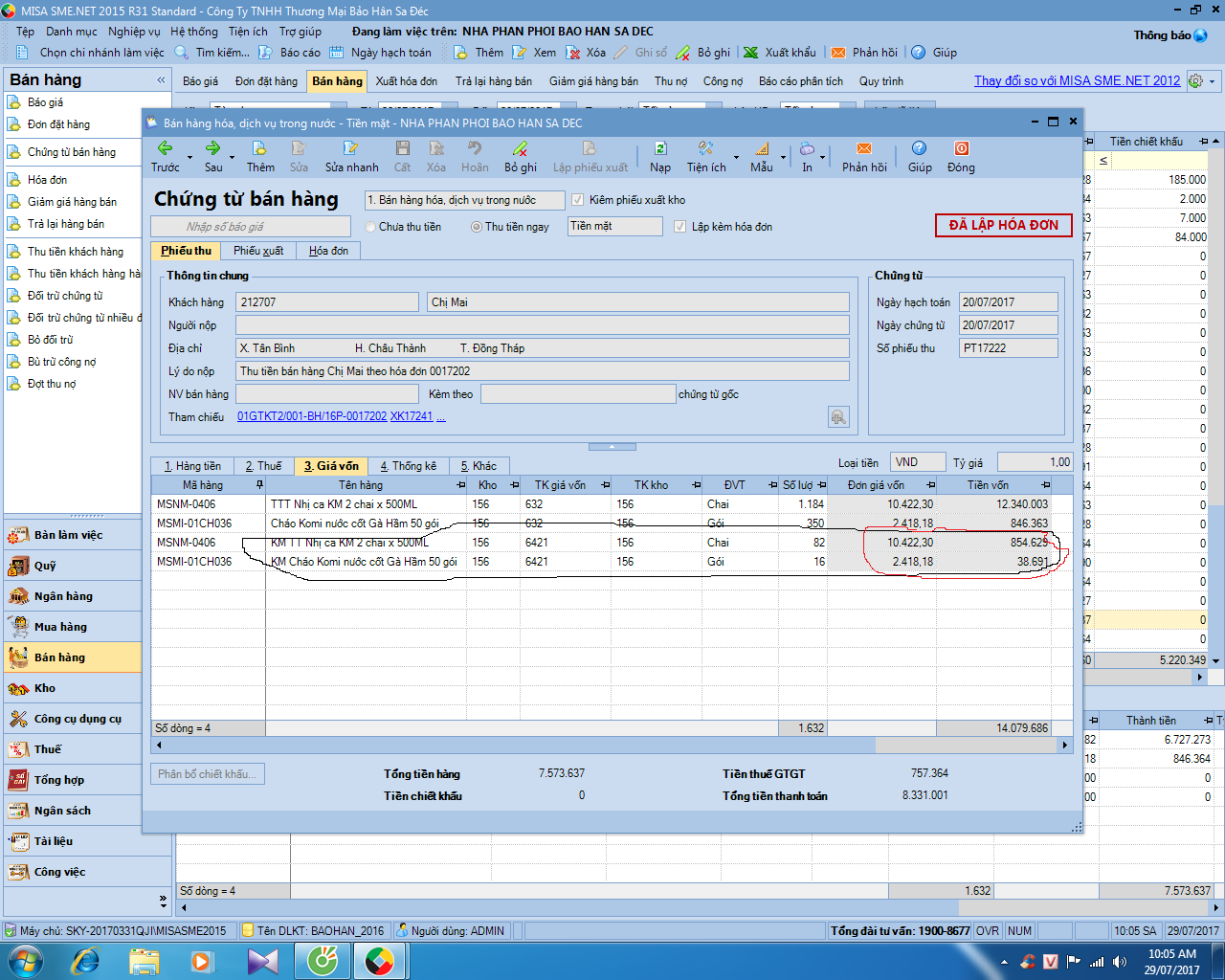Expand dropdown arrow next to In

click(822, 157)
